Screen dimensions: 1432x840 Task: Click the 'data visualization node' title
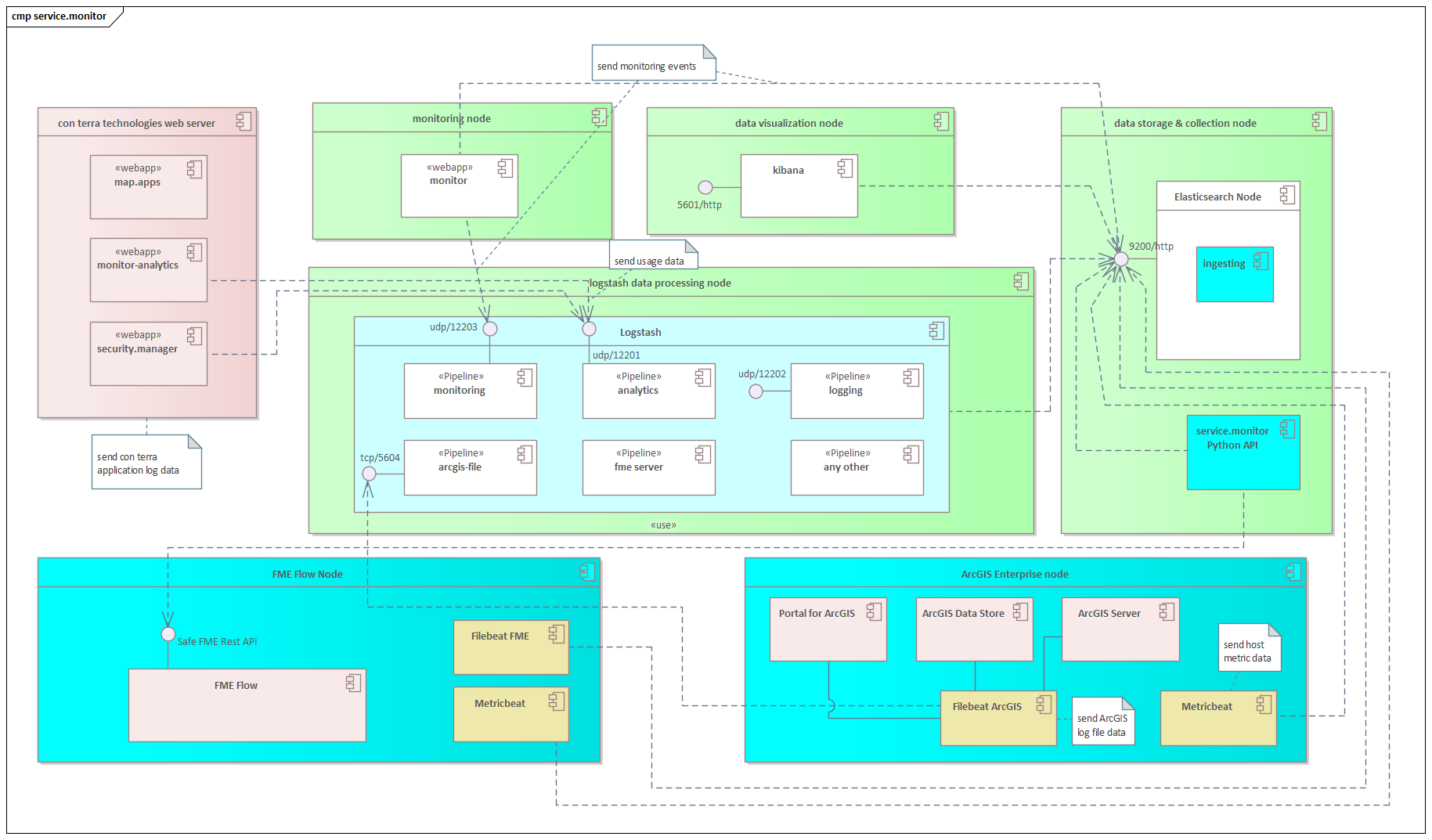(x=789, y=123)
